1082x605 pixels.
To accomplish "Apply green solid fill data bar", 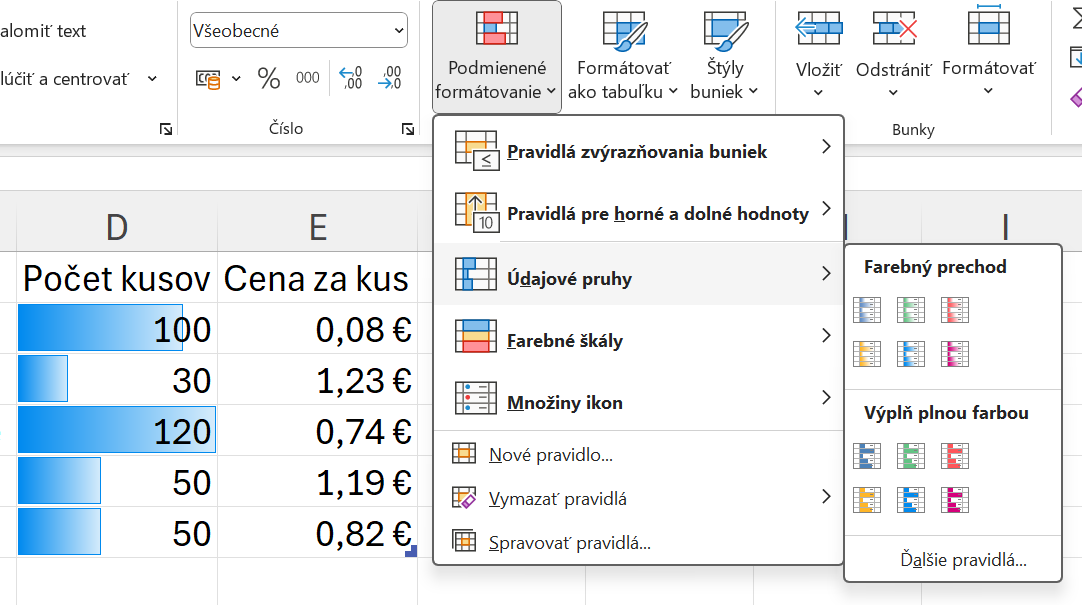I will pos(911,456).
